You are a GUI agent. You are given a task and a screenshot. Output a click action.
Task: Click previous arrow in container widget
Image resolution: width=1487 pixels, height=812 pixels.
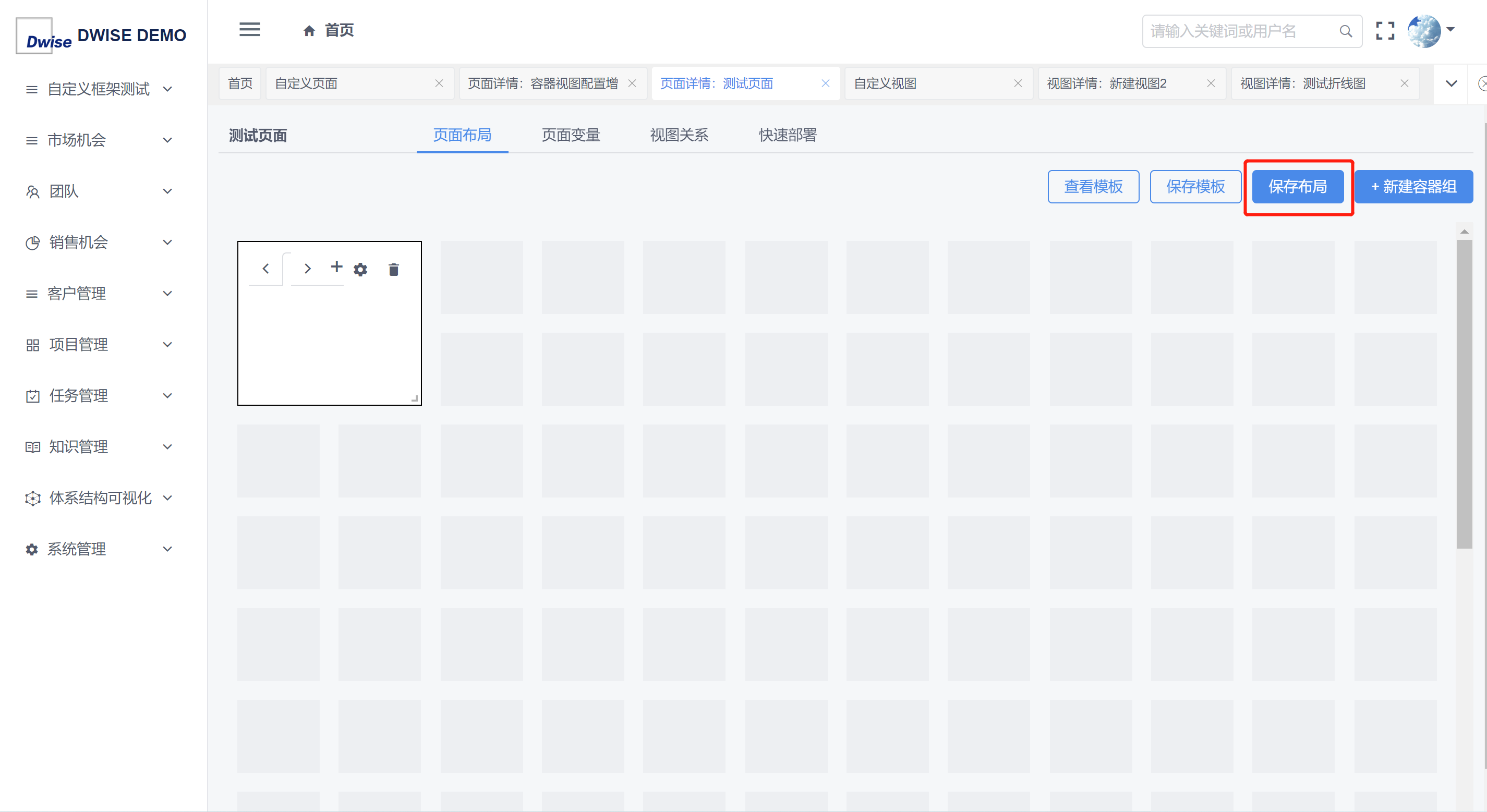[x=265, y=269]
